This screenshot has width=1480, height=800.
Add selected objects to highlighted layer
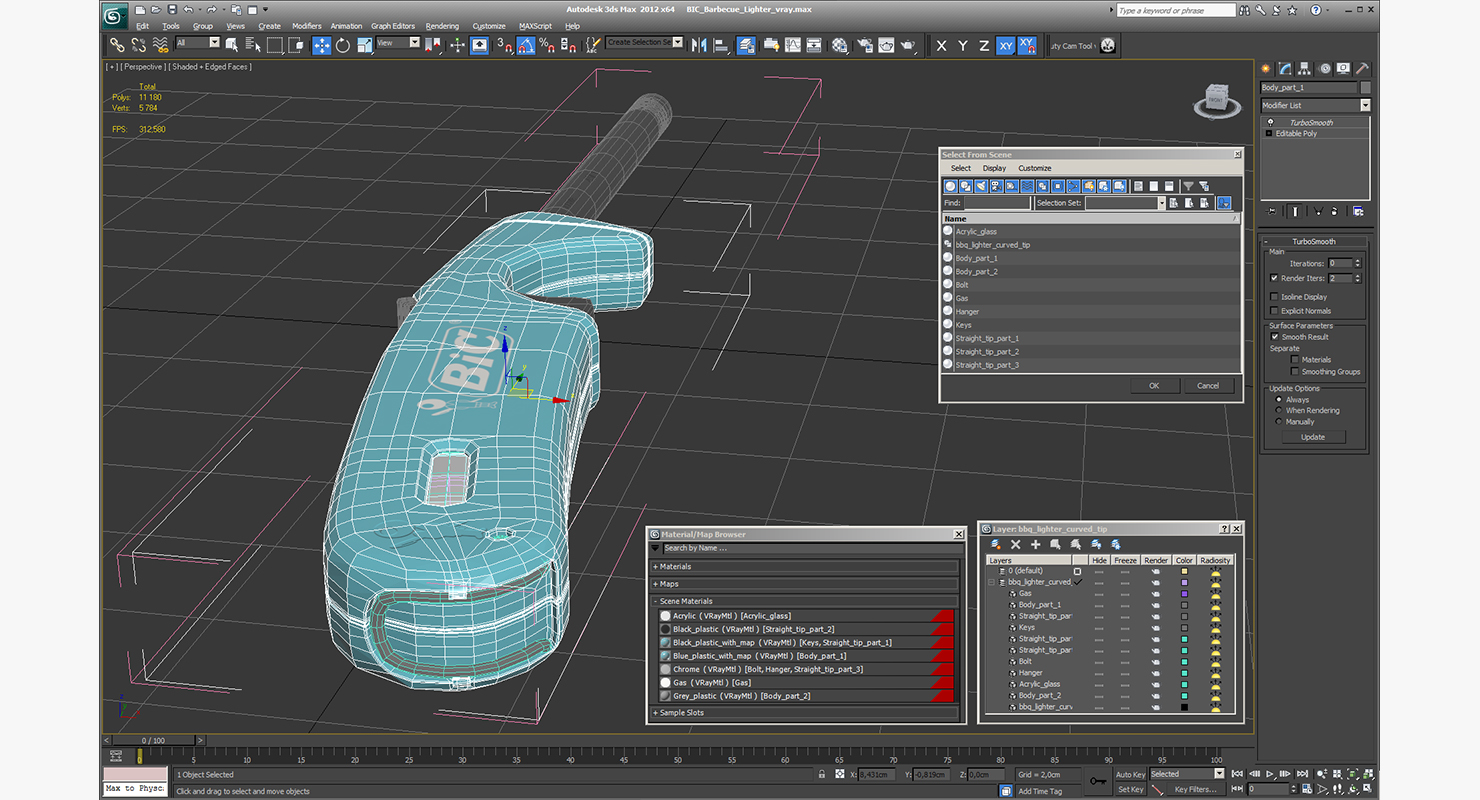tap(1036, 544)
